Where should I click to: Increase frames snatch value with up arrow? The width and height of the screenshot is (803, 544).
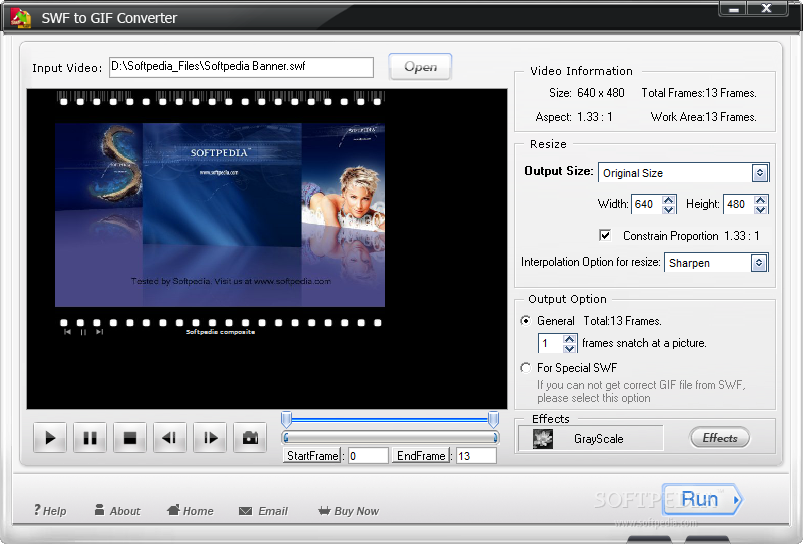click(x=569, y=339)
